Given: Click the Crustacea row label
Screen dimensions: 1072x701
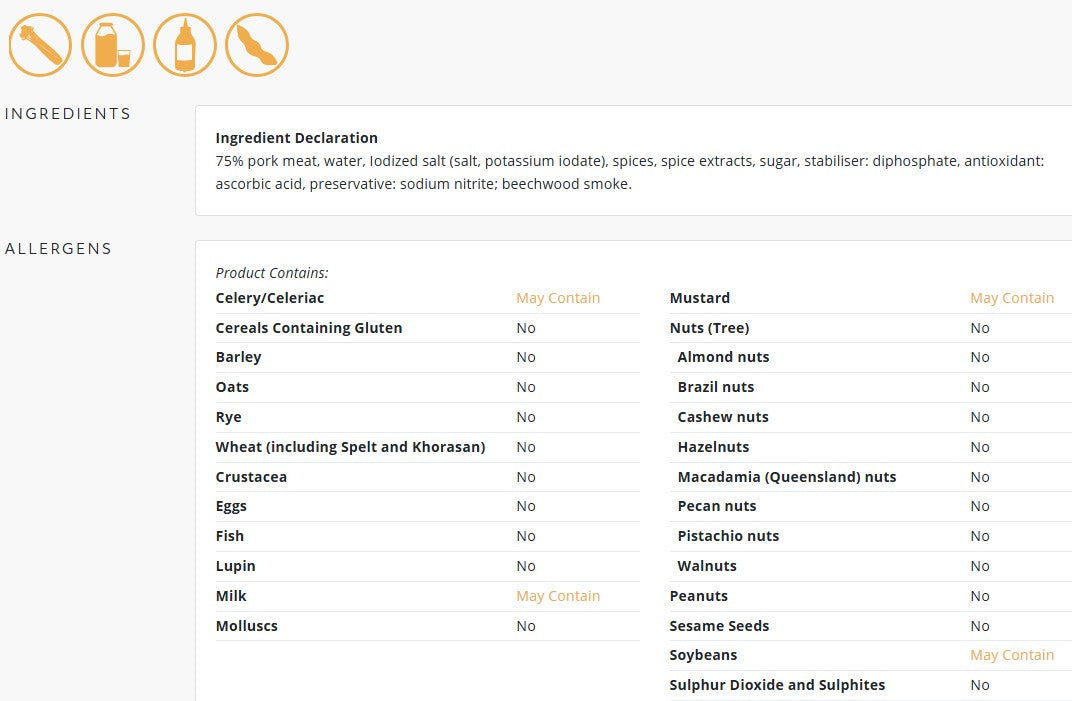Looking at the screenshot, I should tap(252, 477).
